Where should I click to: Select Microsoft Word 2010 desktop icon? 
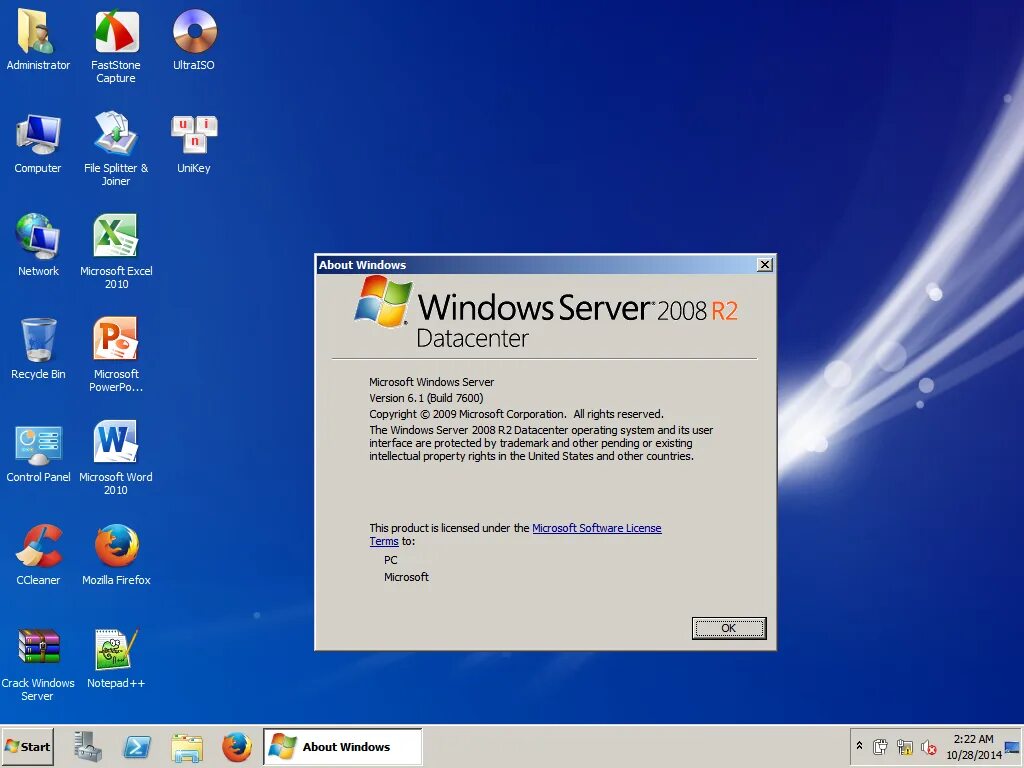click(x=116, y=458)
